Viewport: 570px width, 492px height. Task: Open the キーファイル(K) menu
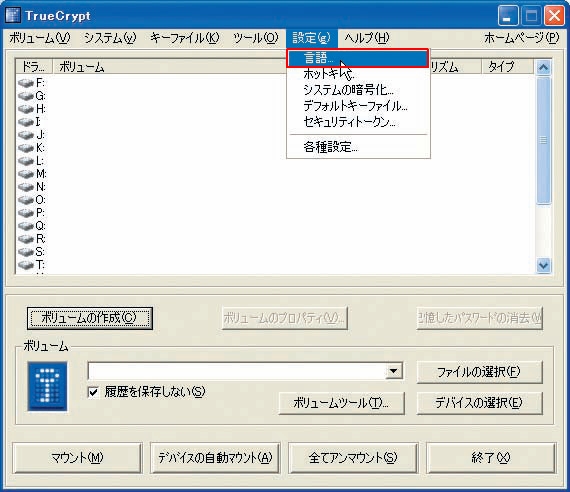185,38
